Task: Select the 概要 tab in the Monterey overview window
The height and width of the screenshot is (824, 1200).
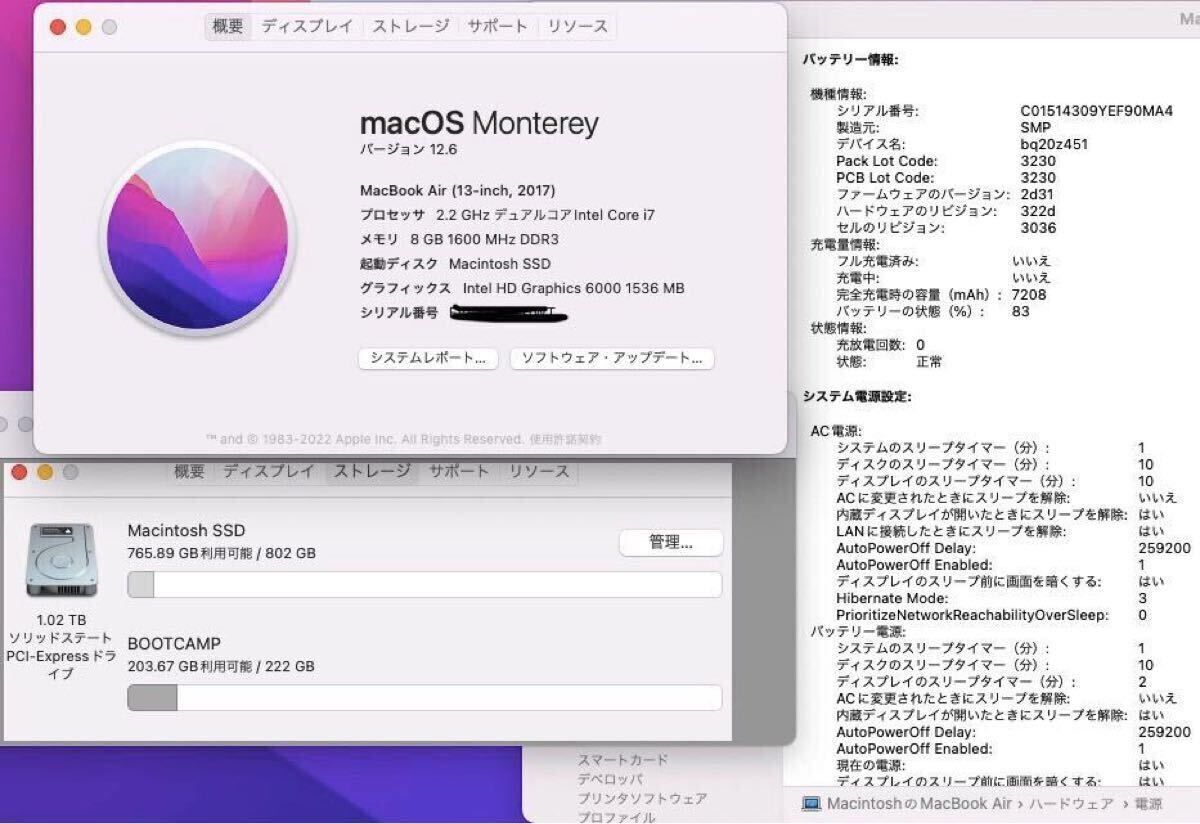Action: pos(228,27)
